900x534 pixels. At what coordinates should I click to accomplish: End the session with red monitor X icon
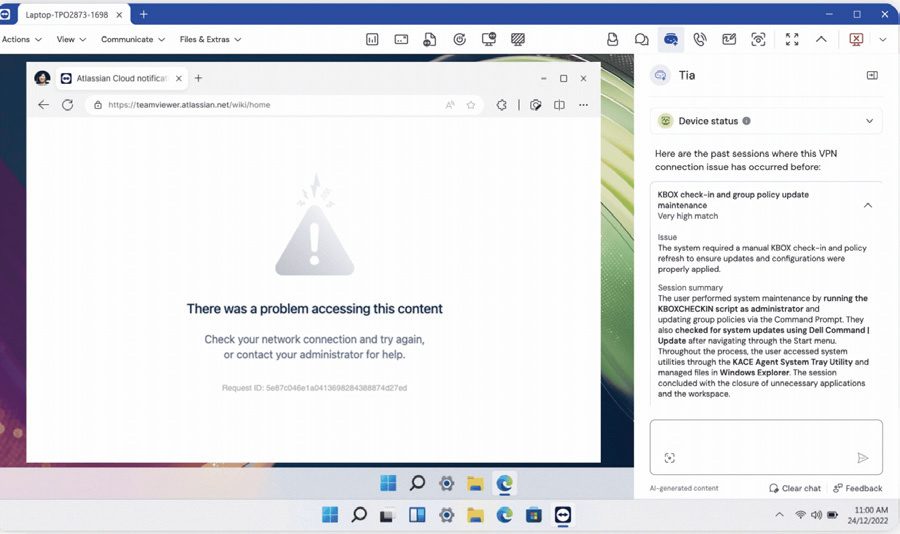tap(856, 40)
